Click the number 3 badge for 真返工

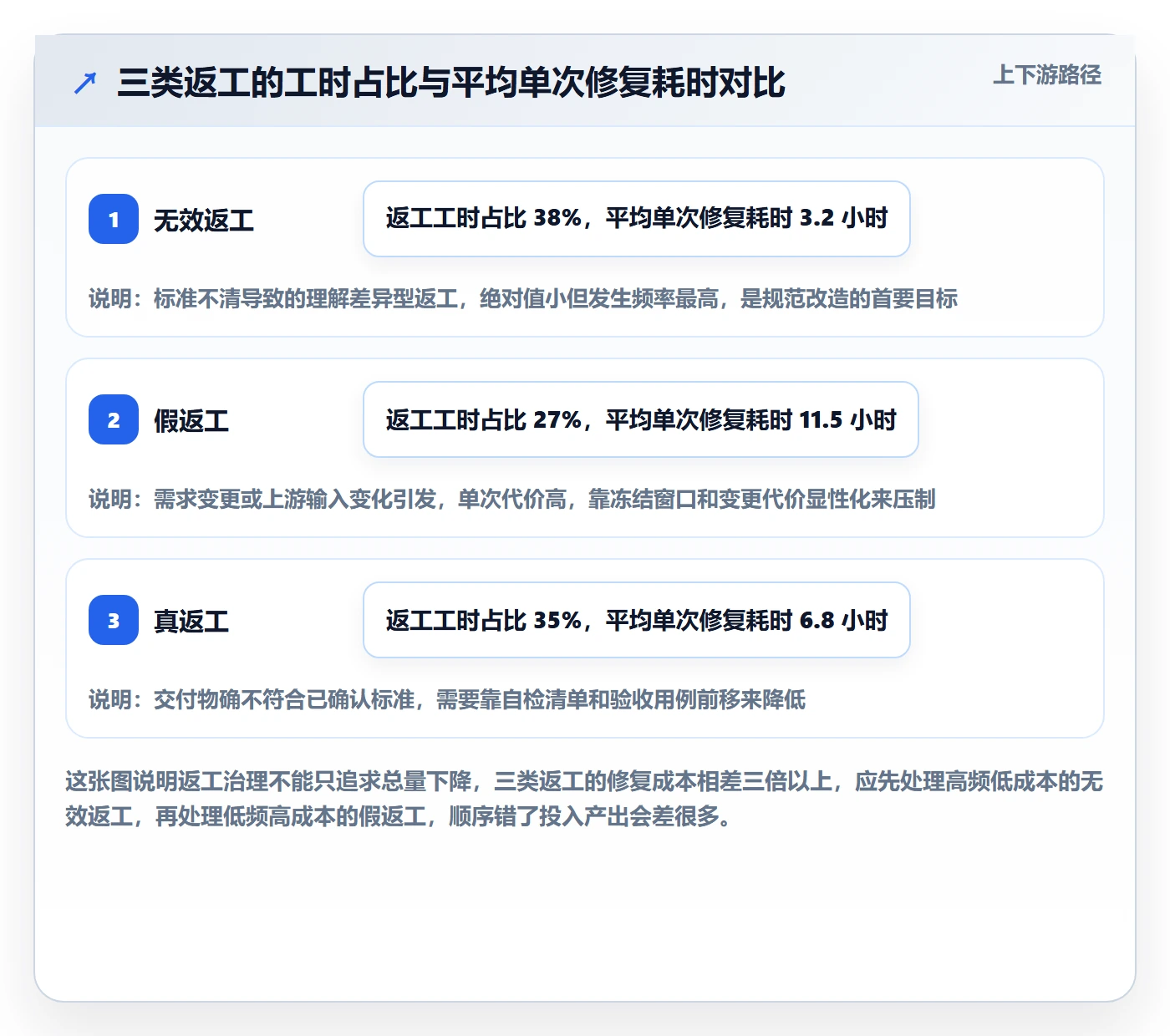coord(114,620)
